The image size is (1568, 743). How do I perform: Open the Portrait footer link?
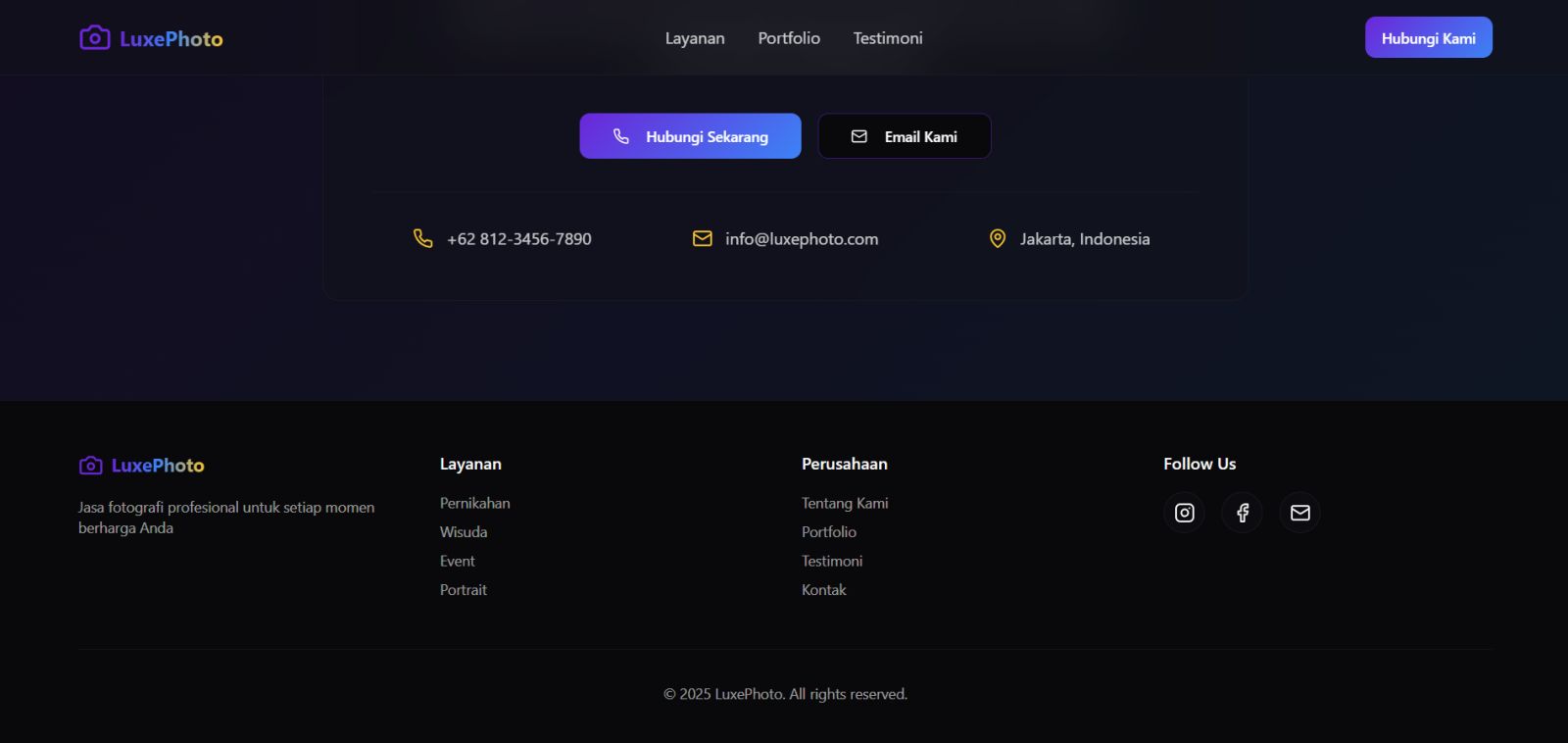463,590
